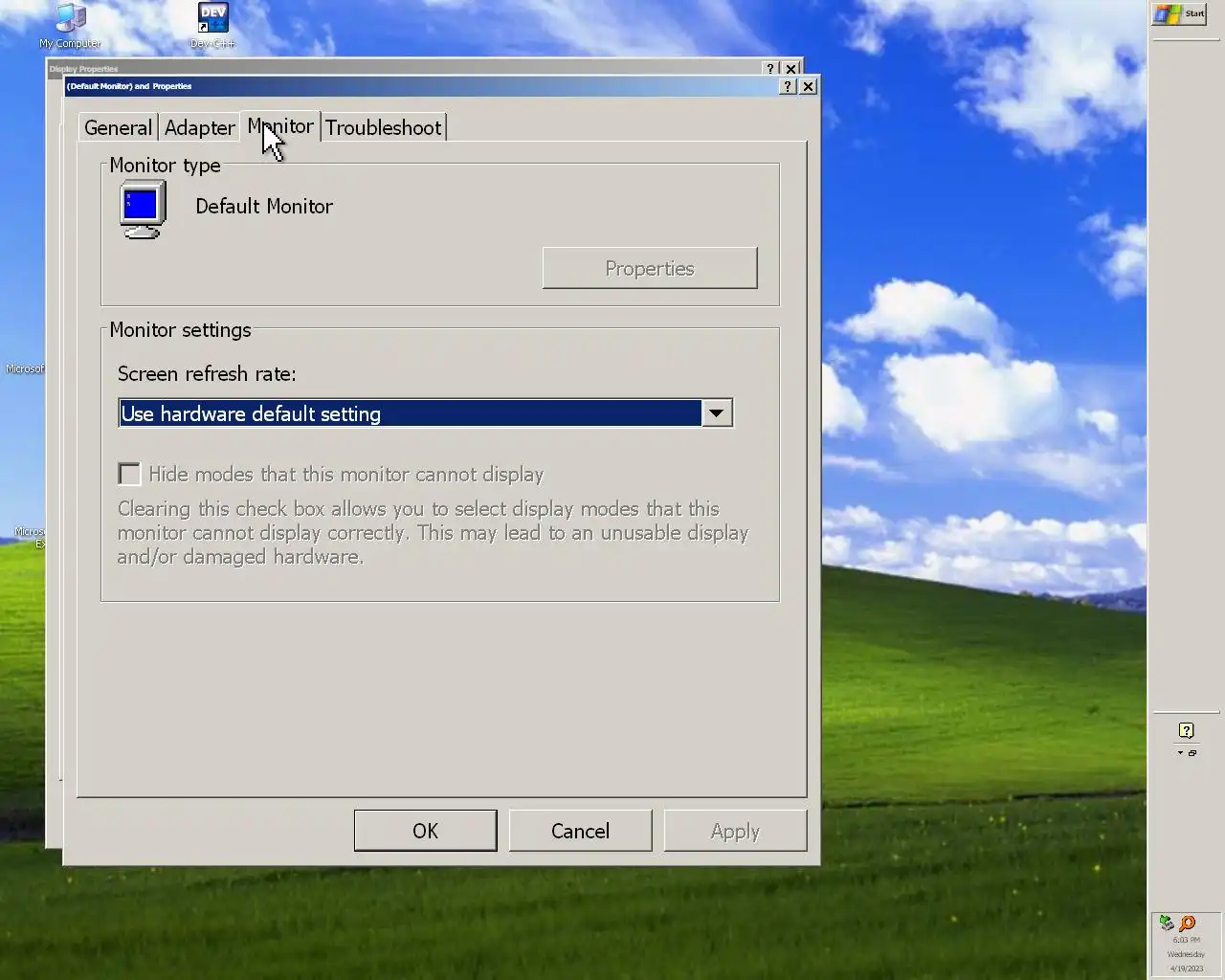Select the Monitor tab
This screenshot has width=1225, height=980.
[280, 125]
